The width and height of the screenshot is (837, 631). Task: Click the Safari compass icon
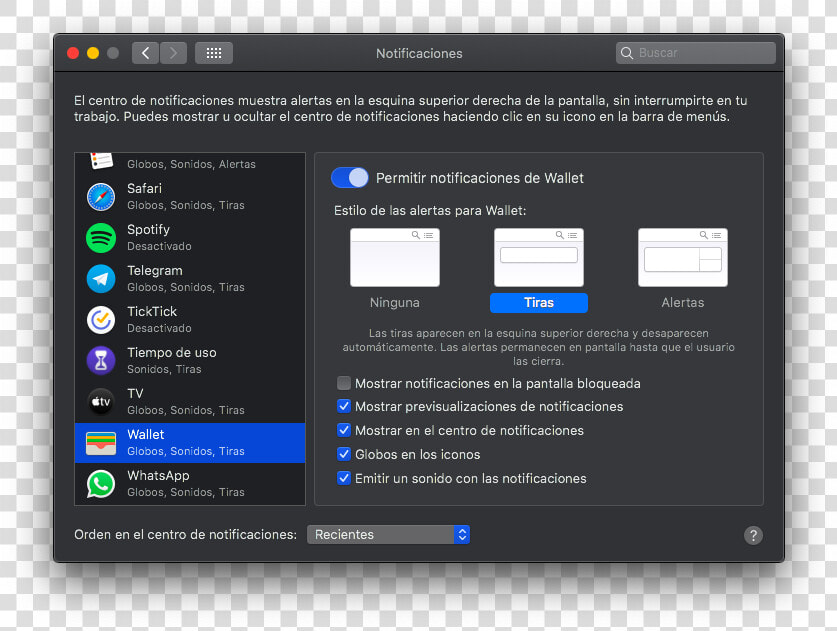point(101,197)
